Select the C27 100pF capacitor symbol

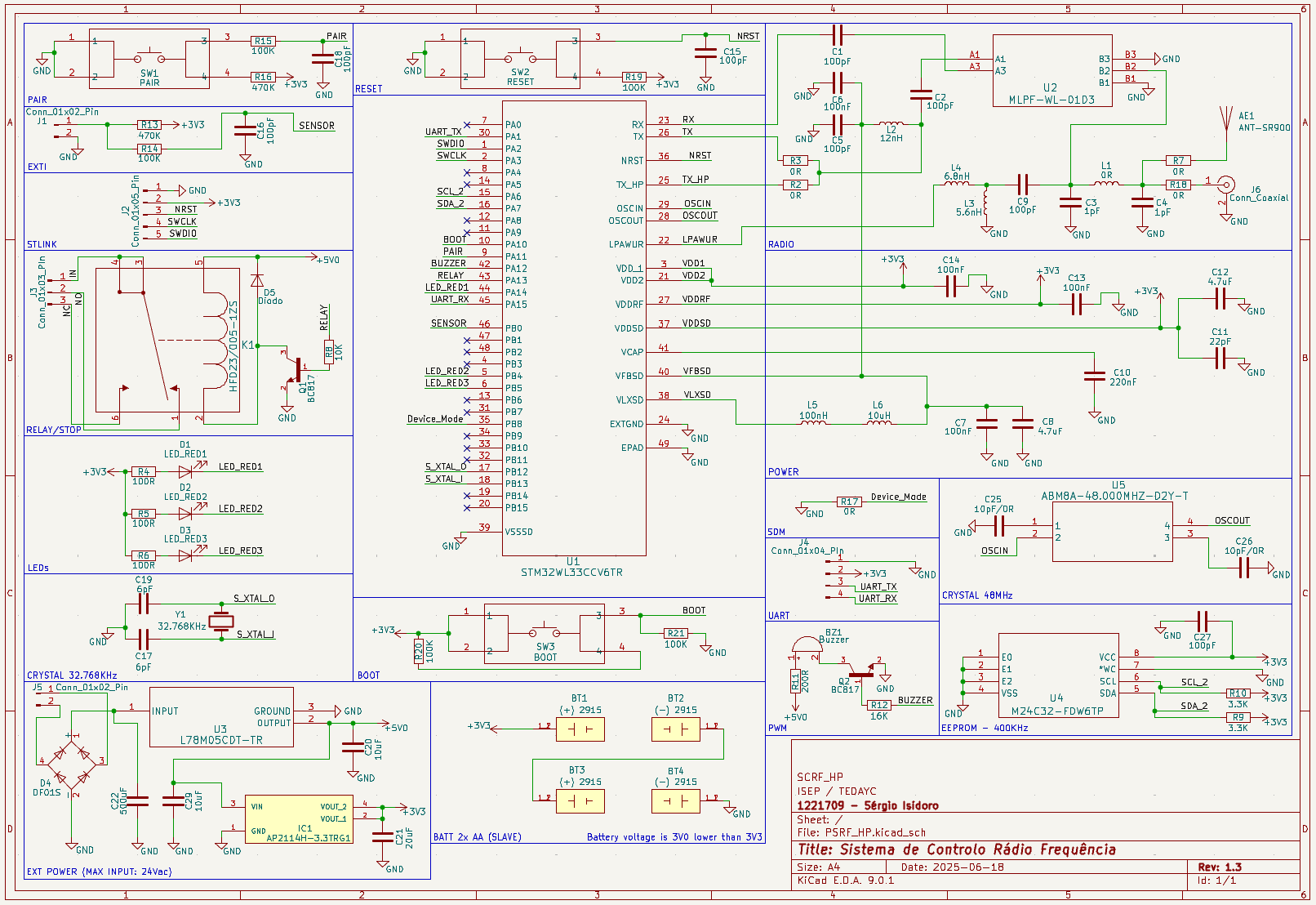(x=1202, y=622)
